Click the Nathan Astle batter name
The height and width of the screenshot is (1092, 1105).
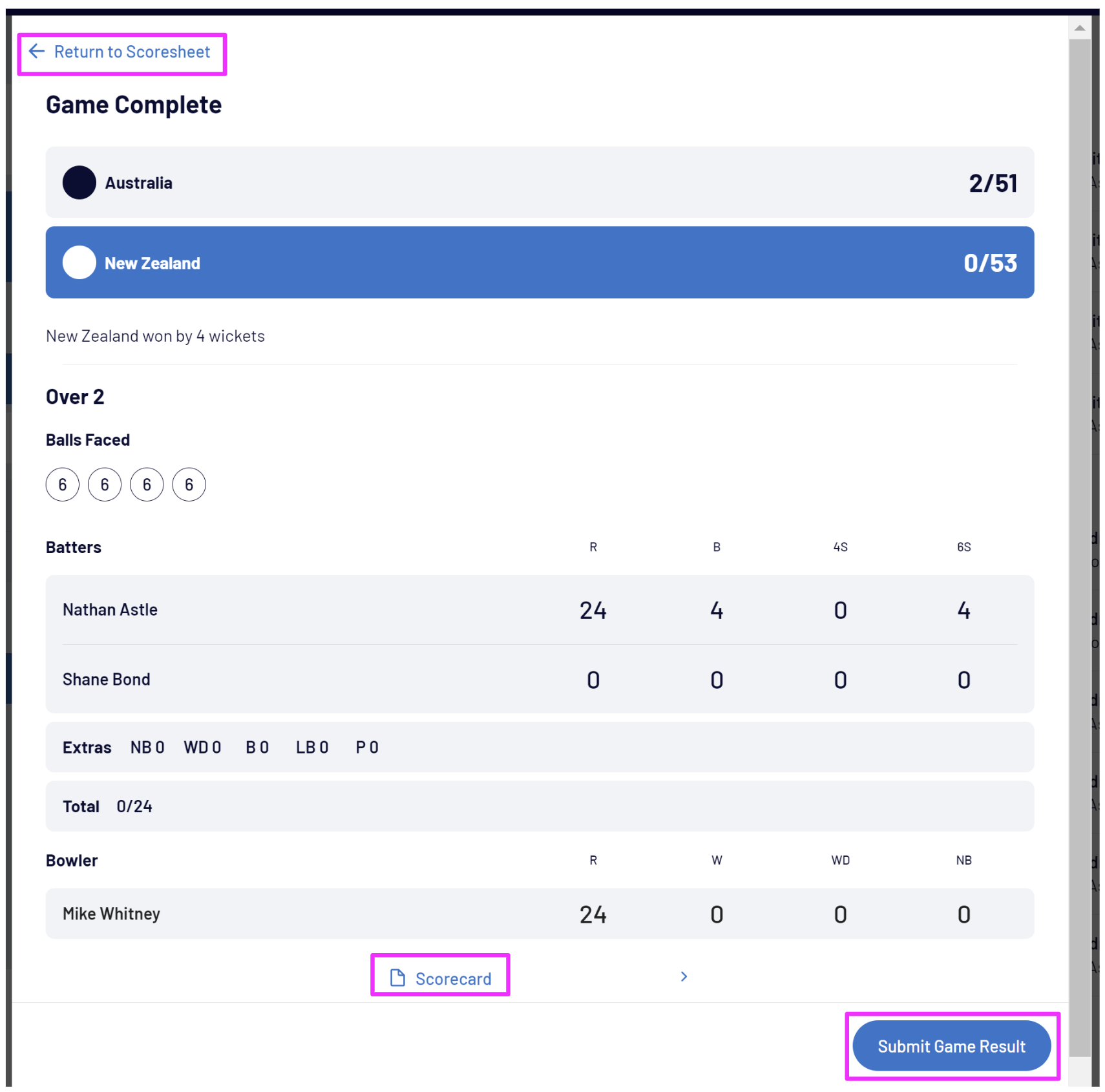pyautogui.click(x=110, y=610)
